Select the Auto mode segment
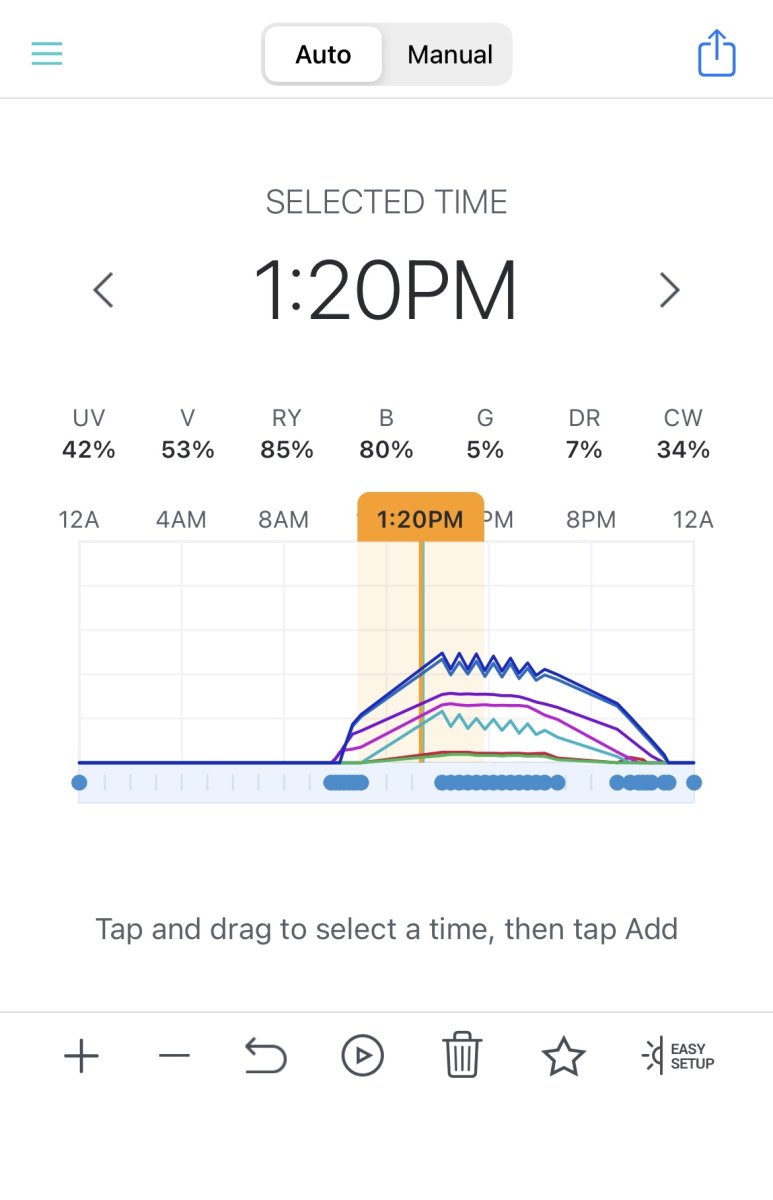Image resolution: width=773 pixels, height=1200 pixels. 323,54
